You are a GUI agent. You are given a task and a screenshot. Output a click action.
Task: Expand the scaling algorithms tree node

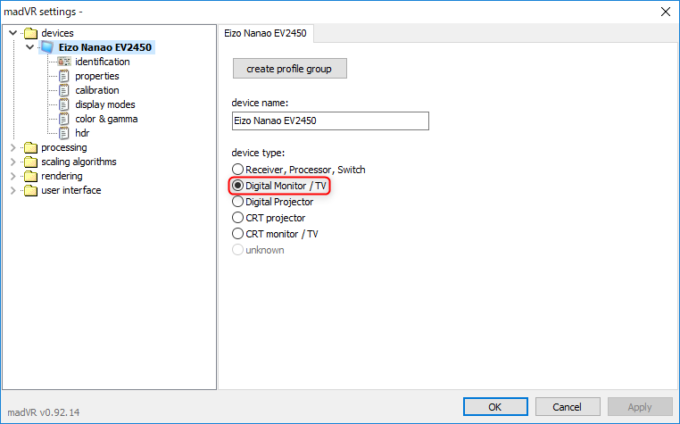[13, 162]
